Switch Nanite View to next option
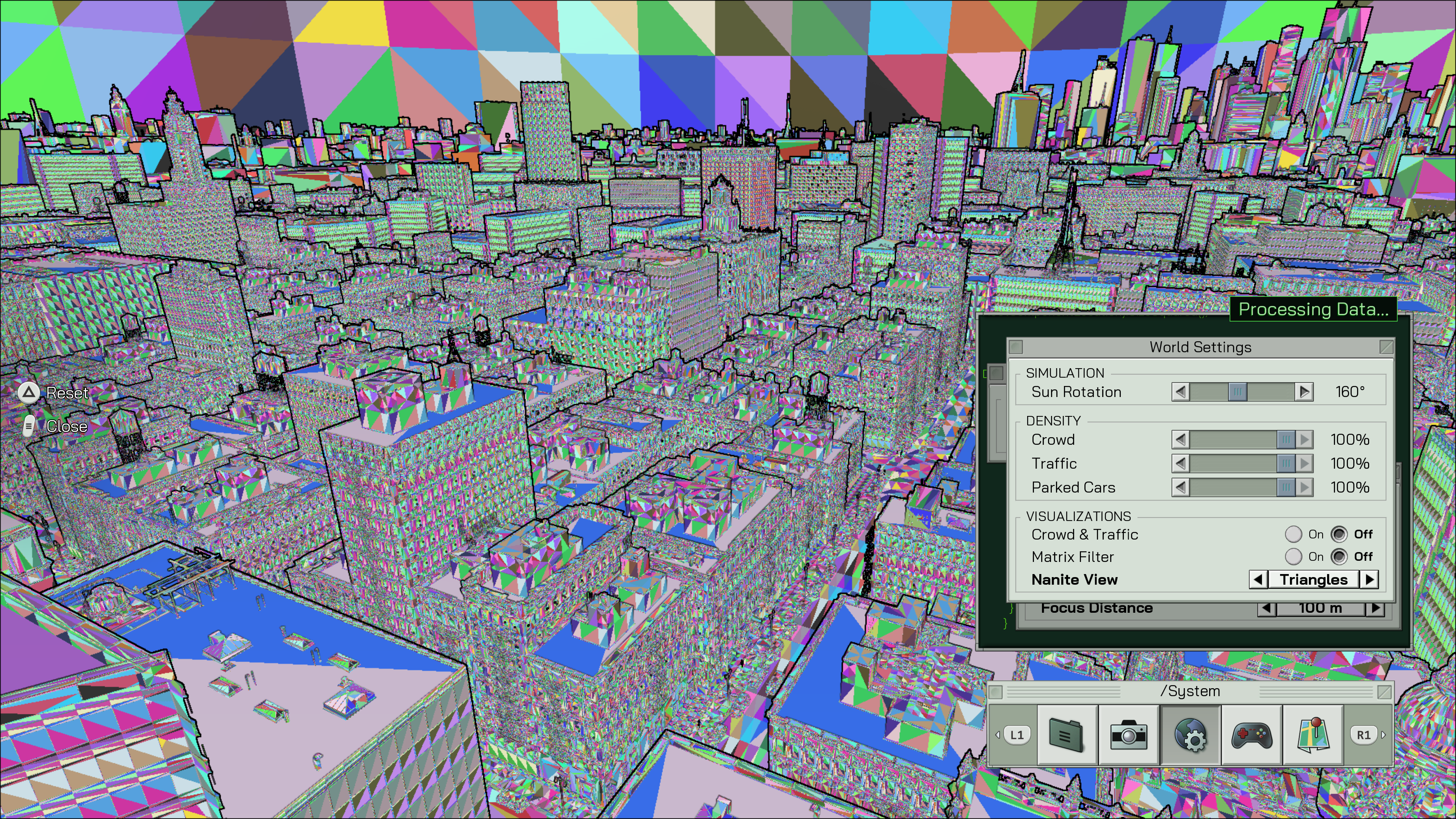1456x819 pixels. click(x=1369, y=579)
